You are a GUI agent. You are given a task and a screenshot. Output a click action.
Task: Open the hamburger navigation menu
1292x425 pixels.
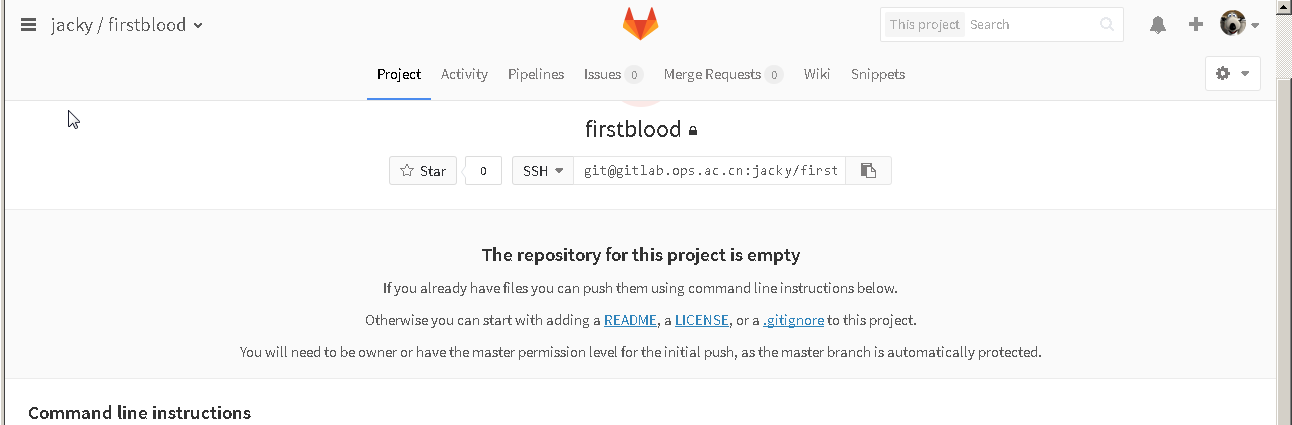click(x=28, y=25)
